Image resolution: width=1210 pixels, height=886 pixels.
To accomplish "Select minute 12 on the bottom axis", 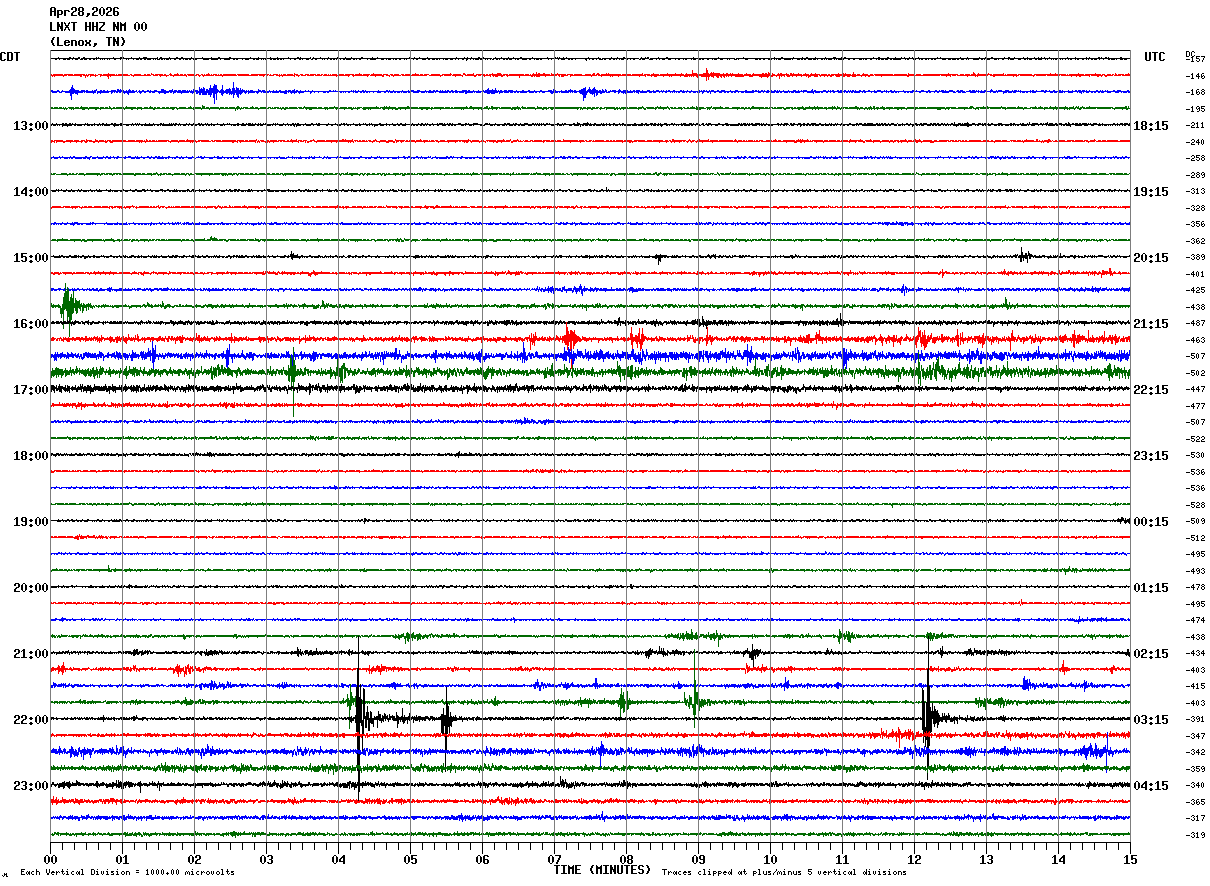I will pos(914,860).
